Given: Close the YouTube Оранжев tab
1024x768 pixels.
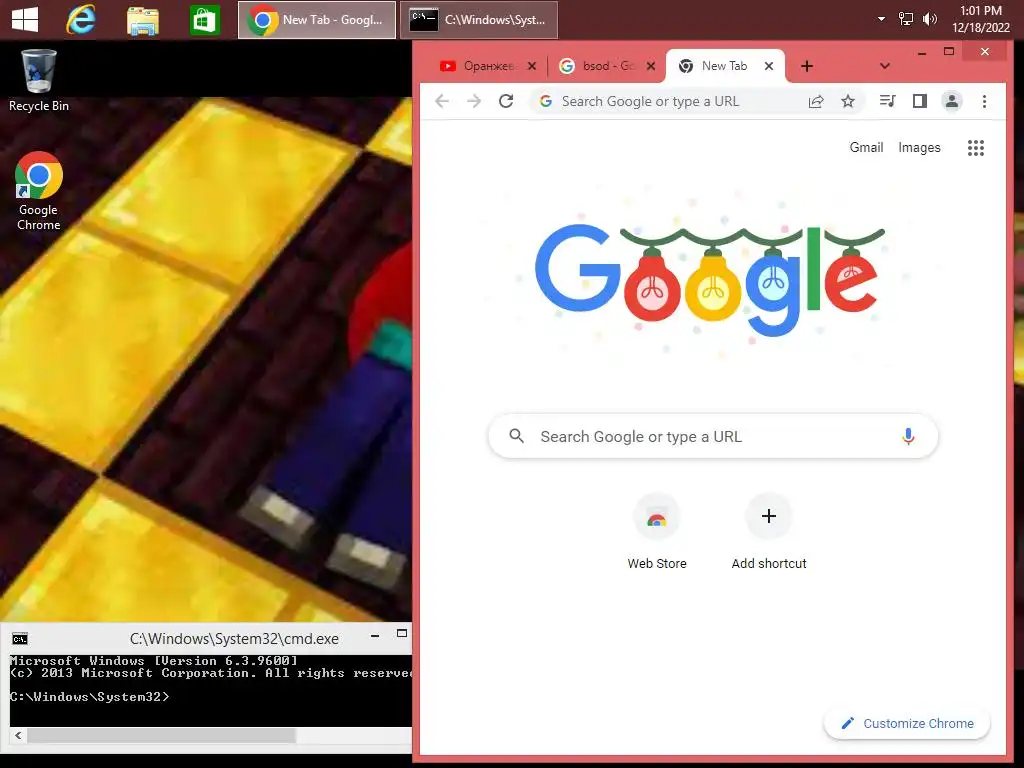Looking at the screenshot, I should pyautogui.click(x=532, y=66).
